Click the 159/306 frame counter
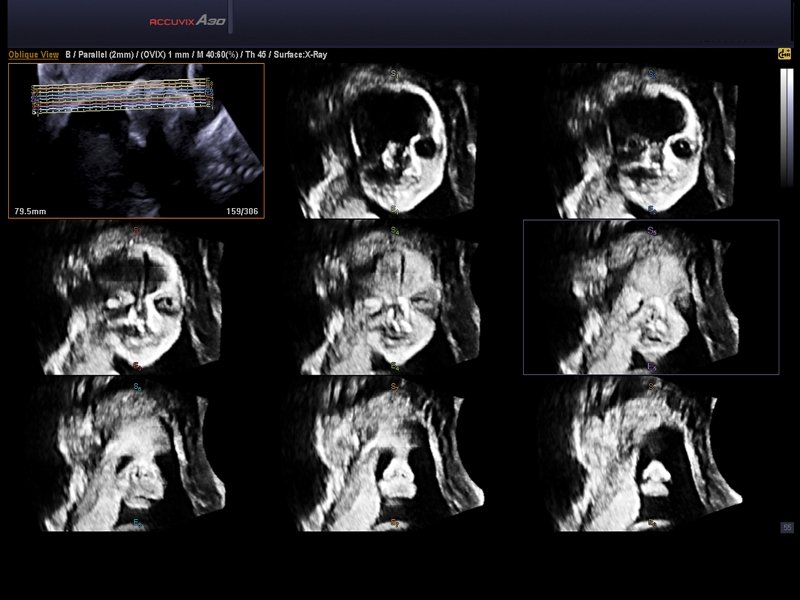This screenshot has height=600, width=800. pyautogui.click(x=241, y=211)
